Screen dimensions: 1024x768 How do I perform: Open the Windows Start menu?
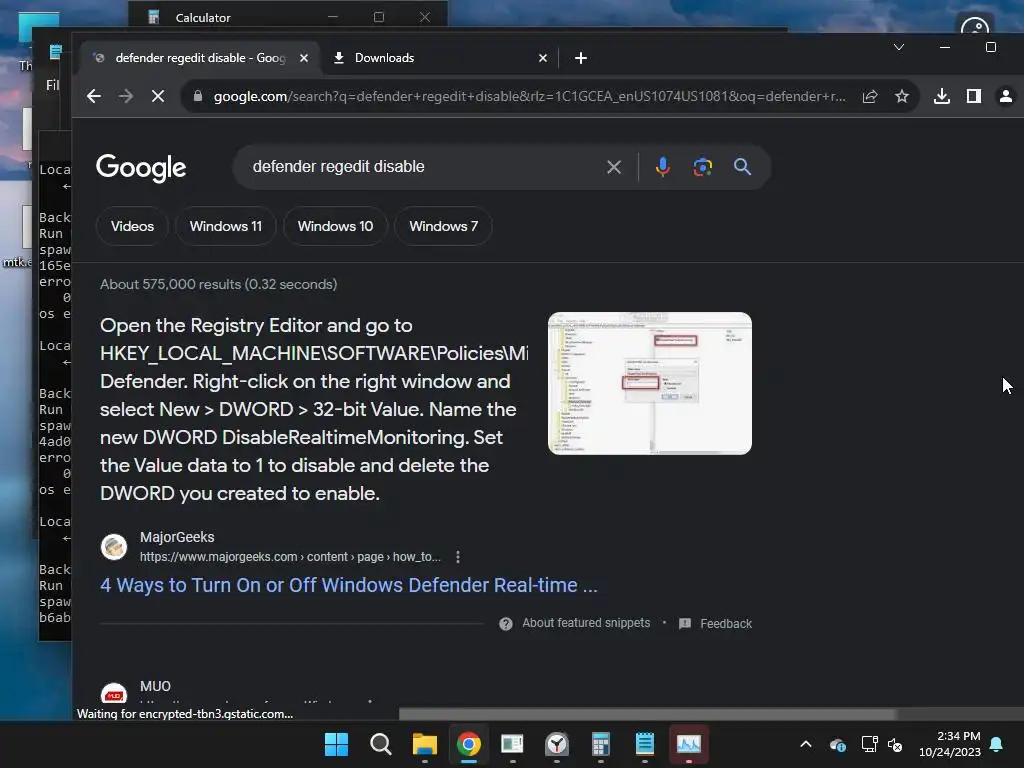[336, 744]
